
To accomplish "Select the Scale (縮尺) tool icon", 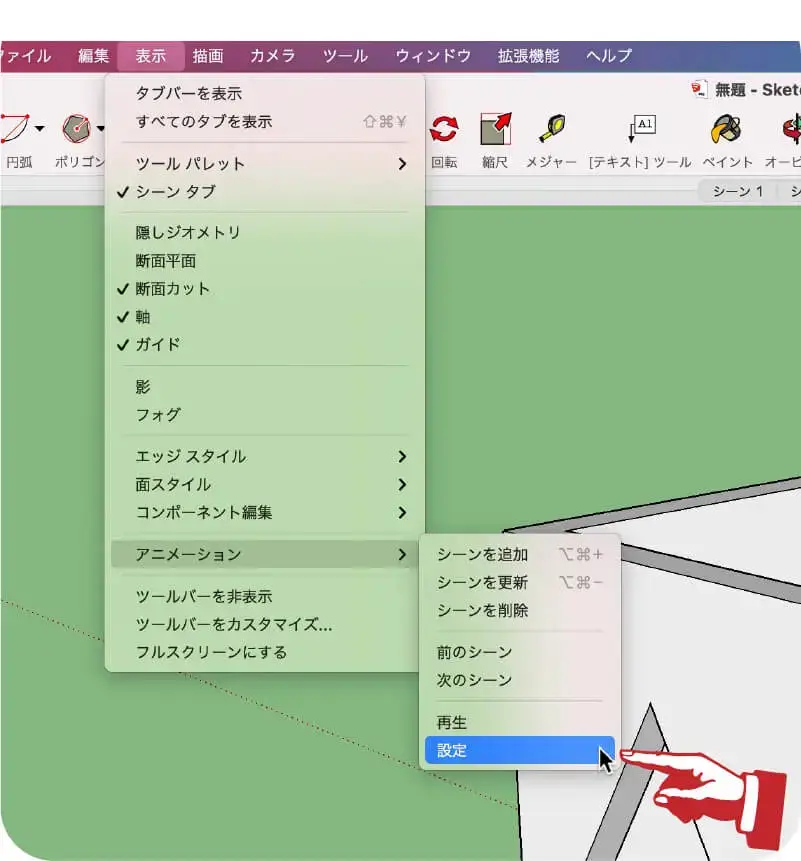I will (x=495, y=130).
